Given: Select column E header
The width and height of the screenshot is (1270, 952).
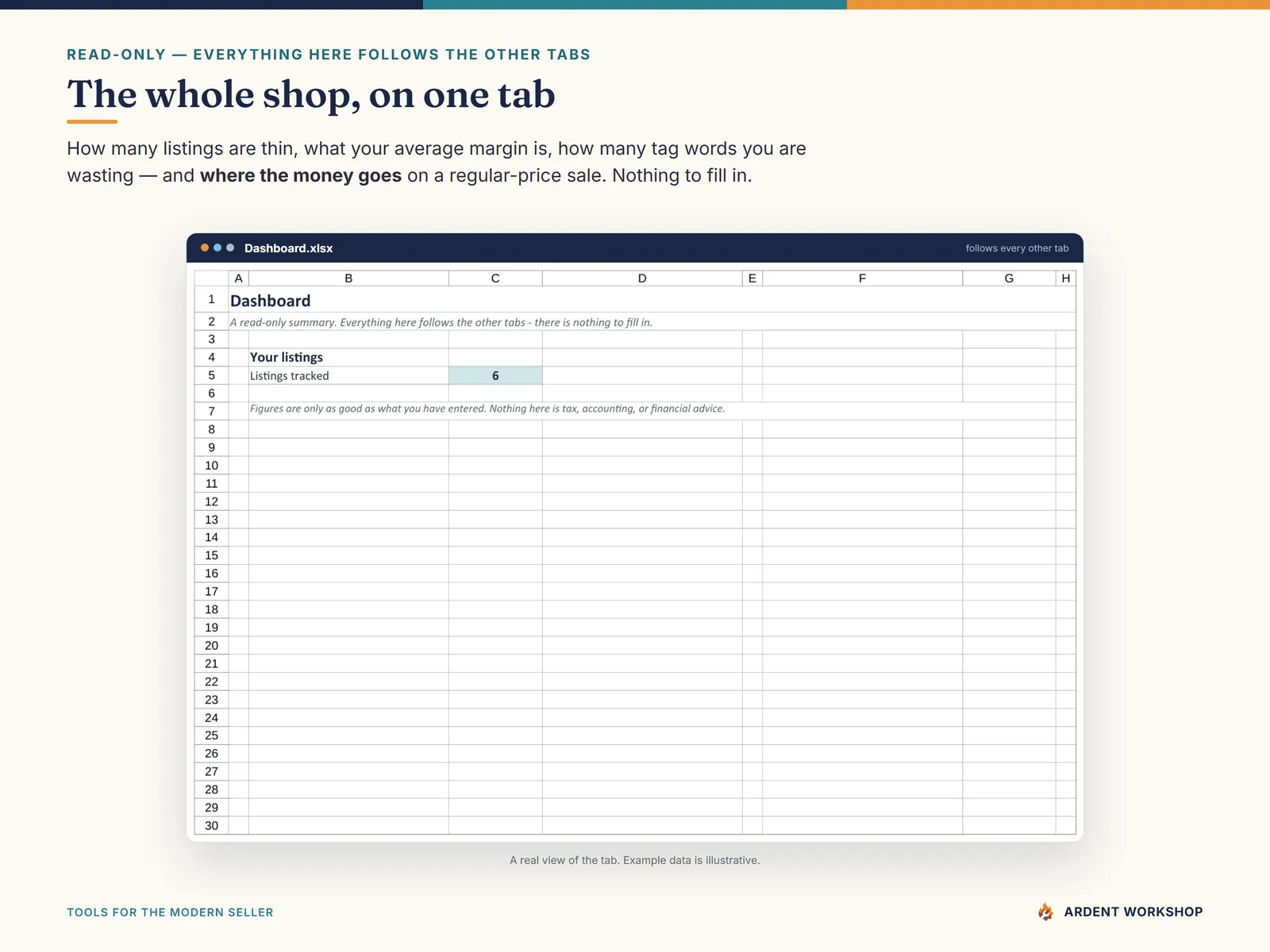Looking at the screenshot, I should (x=752, y=278).
